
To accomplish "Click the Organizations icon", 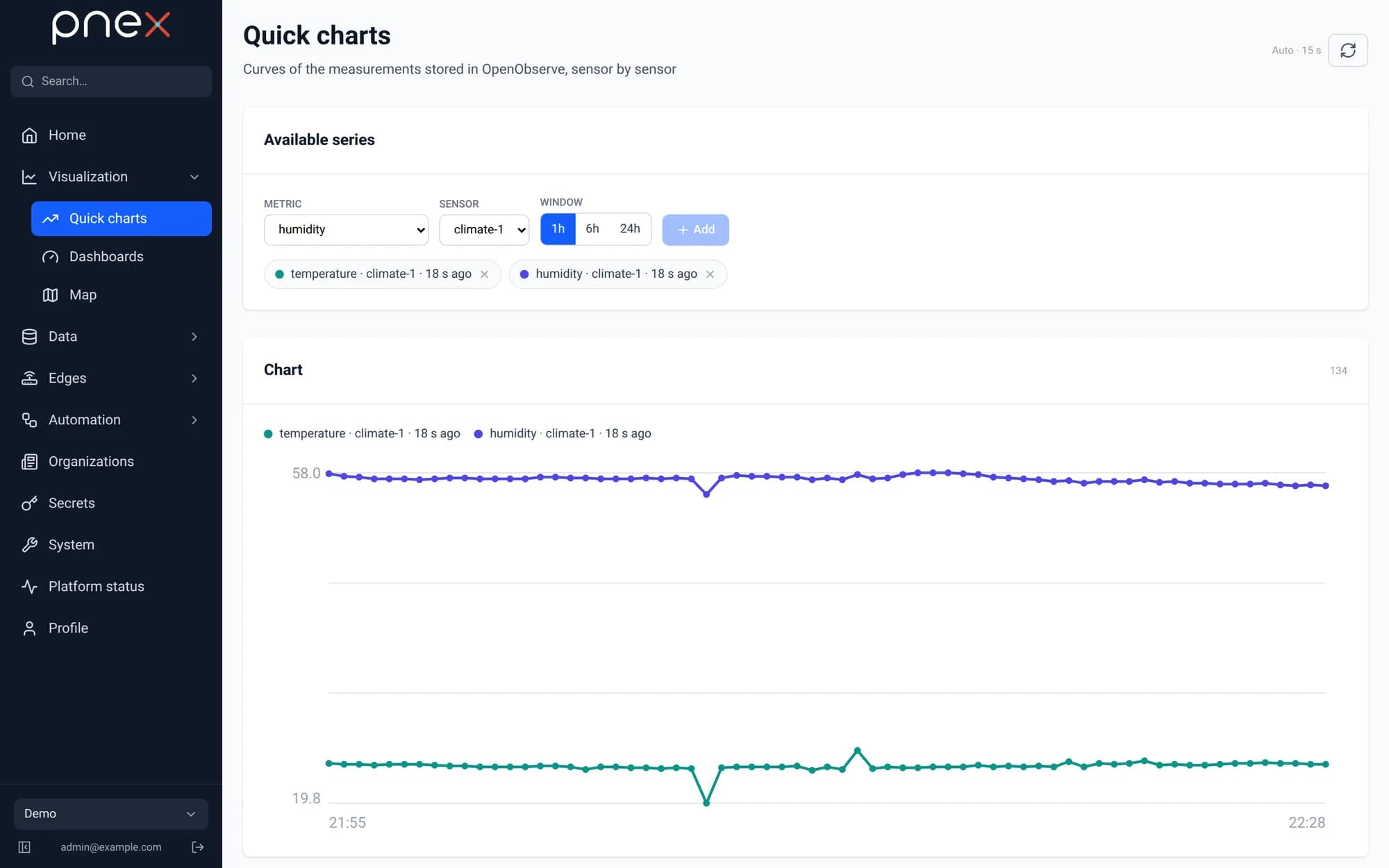I will [x=29, y=462].
